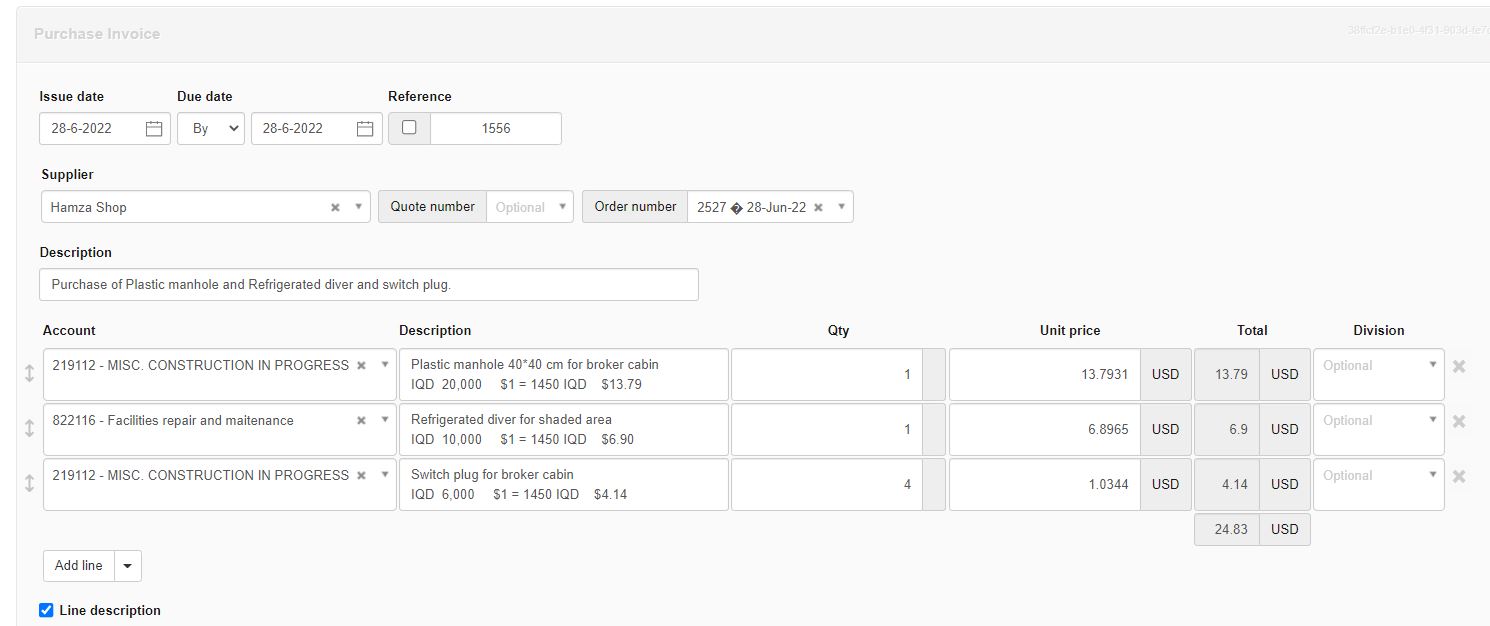Delete the Refrigerated diver line row
This screenshot has height=626, width=1490.
pos(1459,421)
